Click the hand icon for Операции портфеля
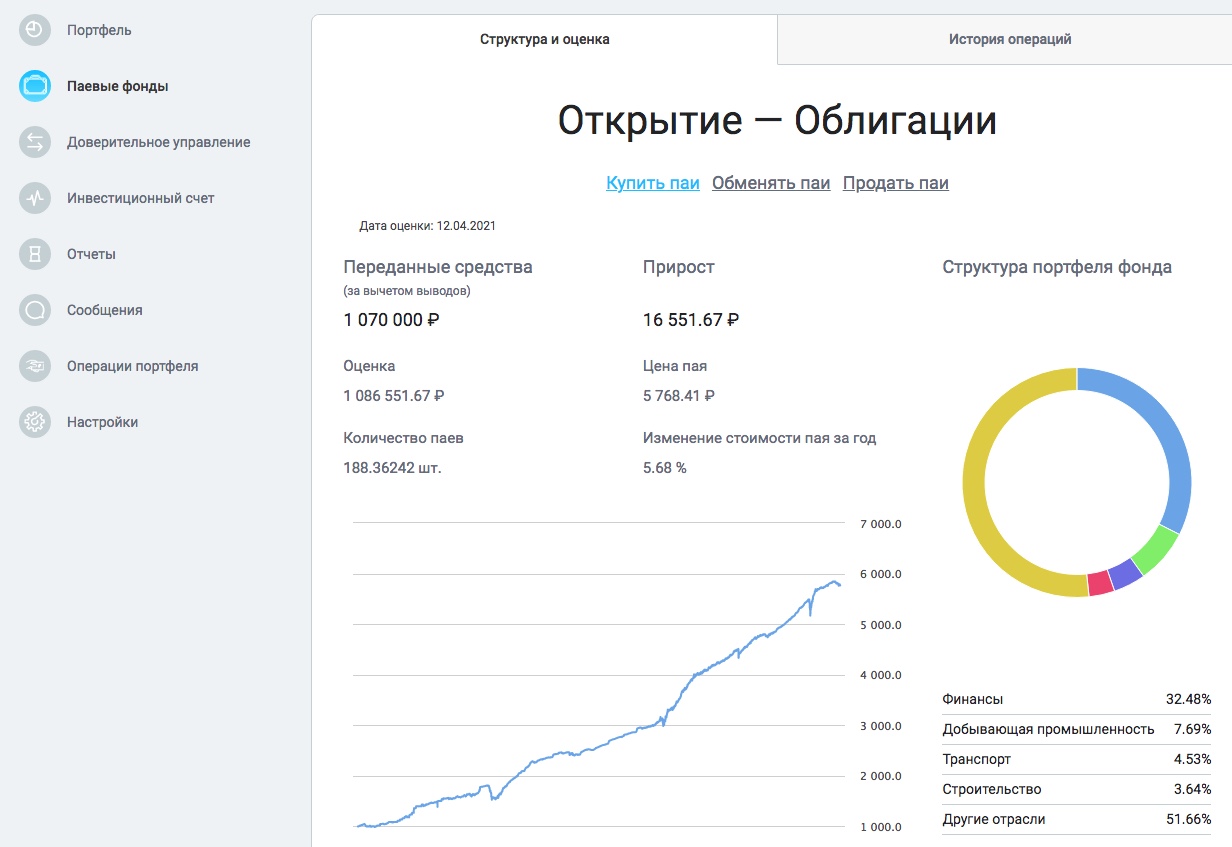Screen dimensions: 1232x847 (x=35, y=366)
